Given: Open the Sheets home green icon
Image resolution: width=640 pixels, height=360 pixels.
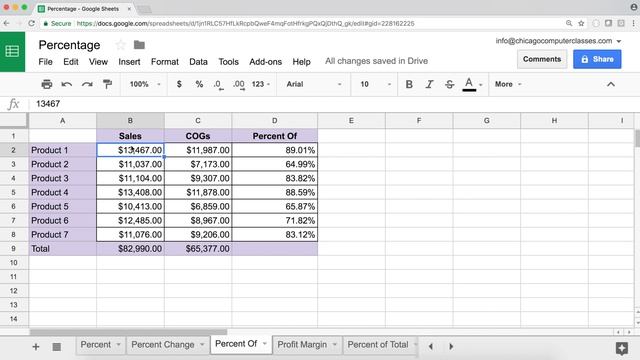Looking at the screenshot, I should (x=12, y=51).
